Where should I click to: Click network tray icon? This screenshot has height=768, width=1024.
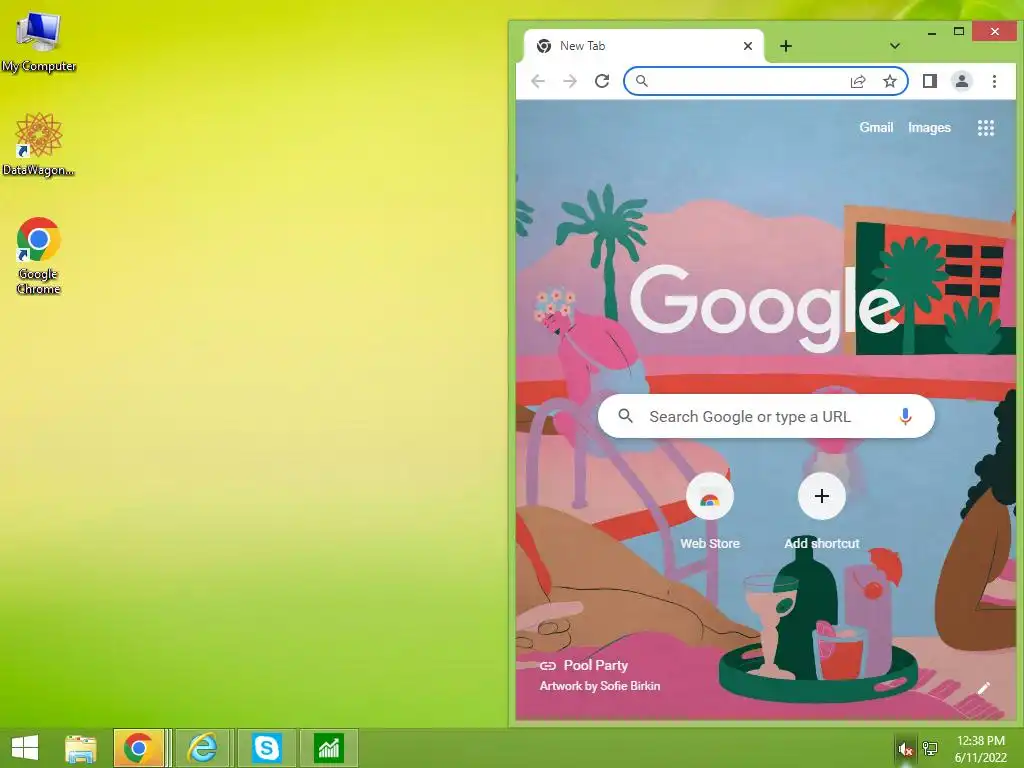930,749
